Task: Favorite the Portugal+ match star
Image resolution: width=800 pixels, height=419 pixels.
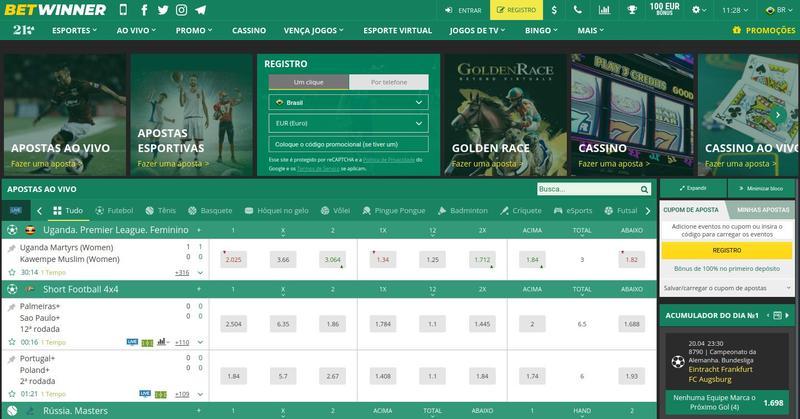Action: [x=12, y=394]
